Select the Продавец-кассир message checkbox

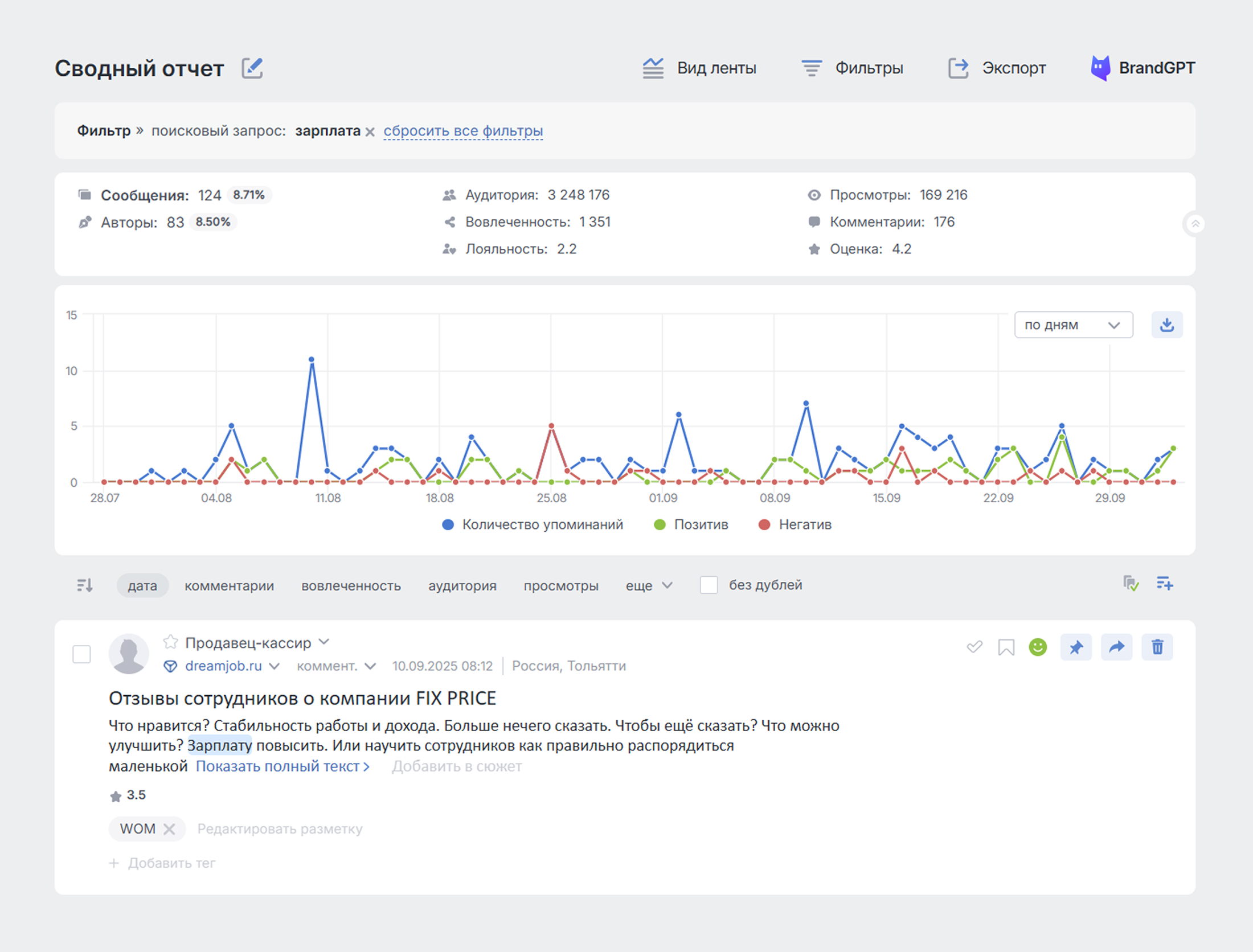pos(81,654)
